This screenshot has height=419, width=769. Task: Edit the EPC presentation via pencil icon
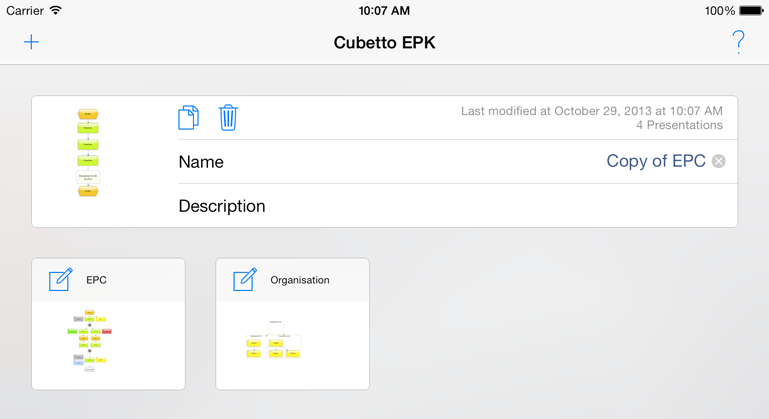60,280
